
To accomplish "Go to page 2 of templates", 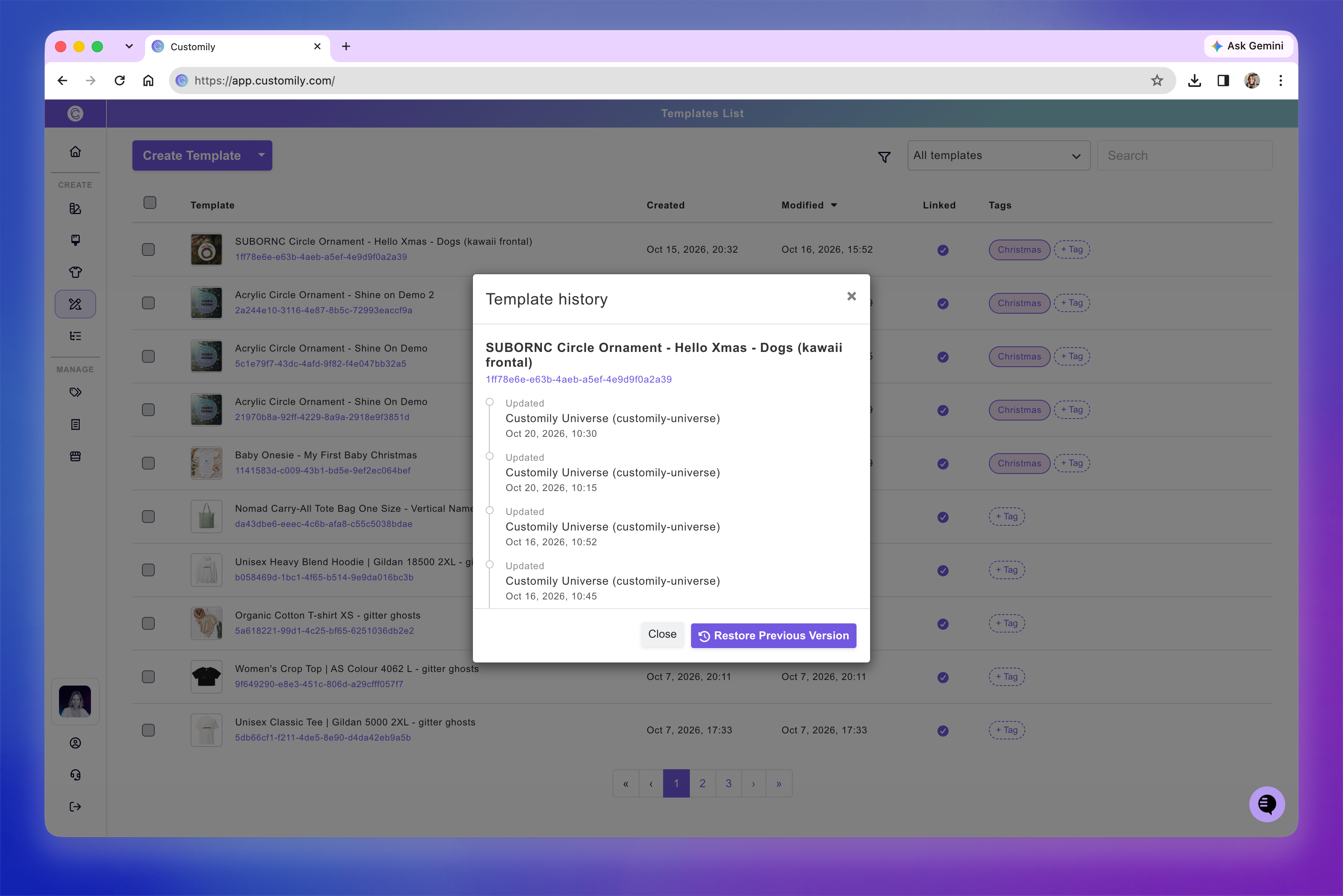I will [x=702, y=784].
